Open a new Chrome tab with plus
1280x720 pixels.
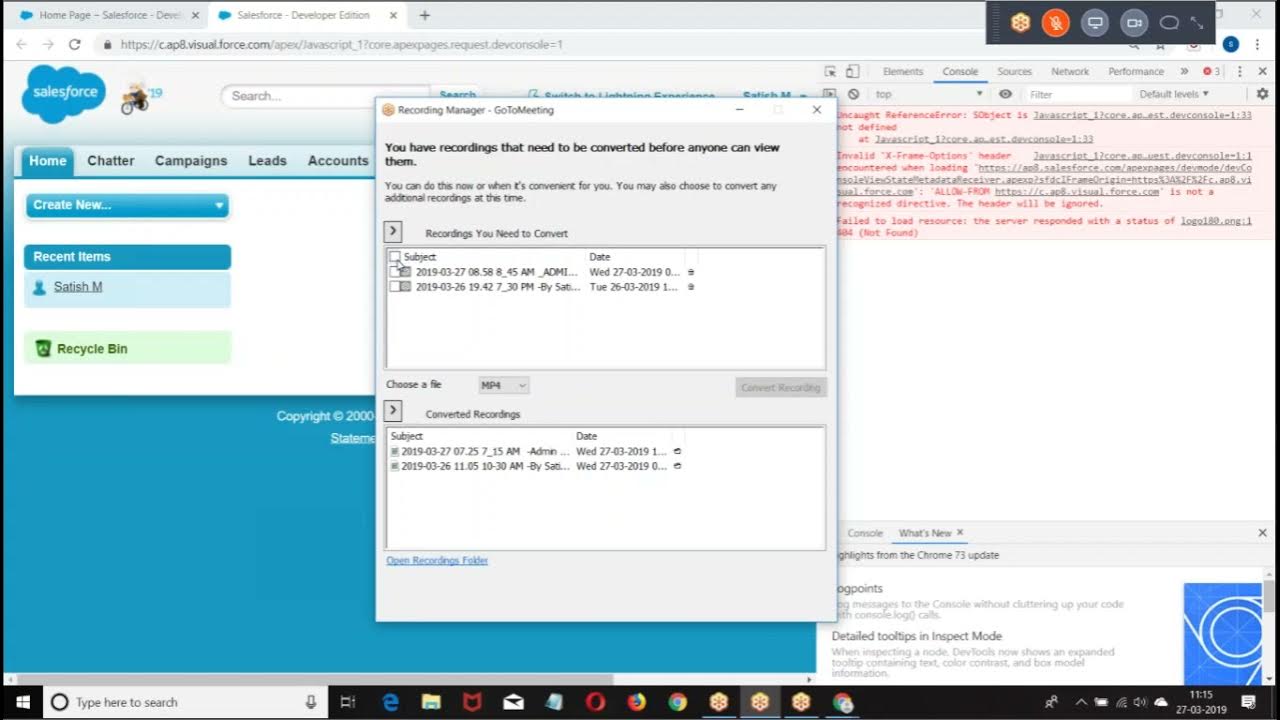(x=425, y=15)
